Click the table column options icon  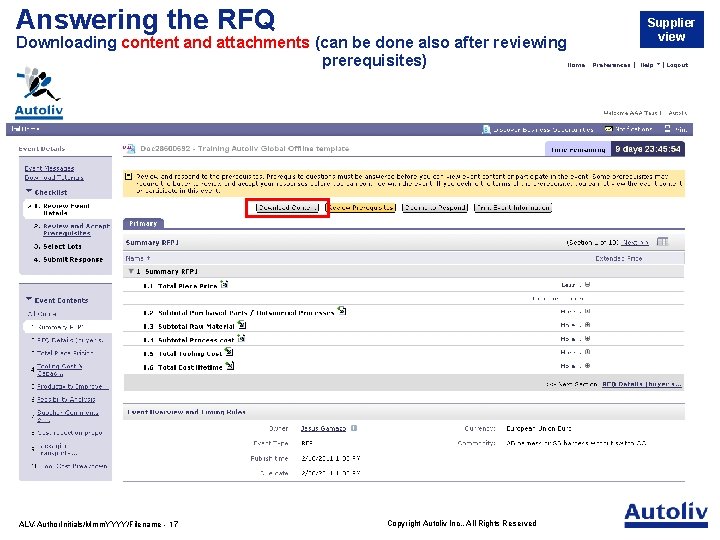coord(662,242)
